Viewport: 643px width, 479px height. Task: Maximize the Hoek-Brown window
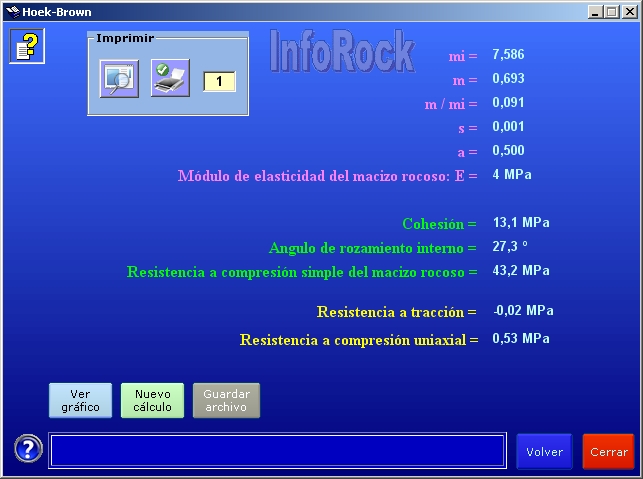click(x=611, y=11)
